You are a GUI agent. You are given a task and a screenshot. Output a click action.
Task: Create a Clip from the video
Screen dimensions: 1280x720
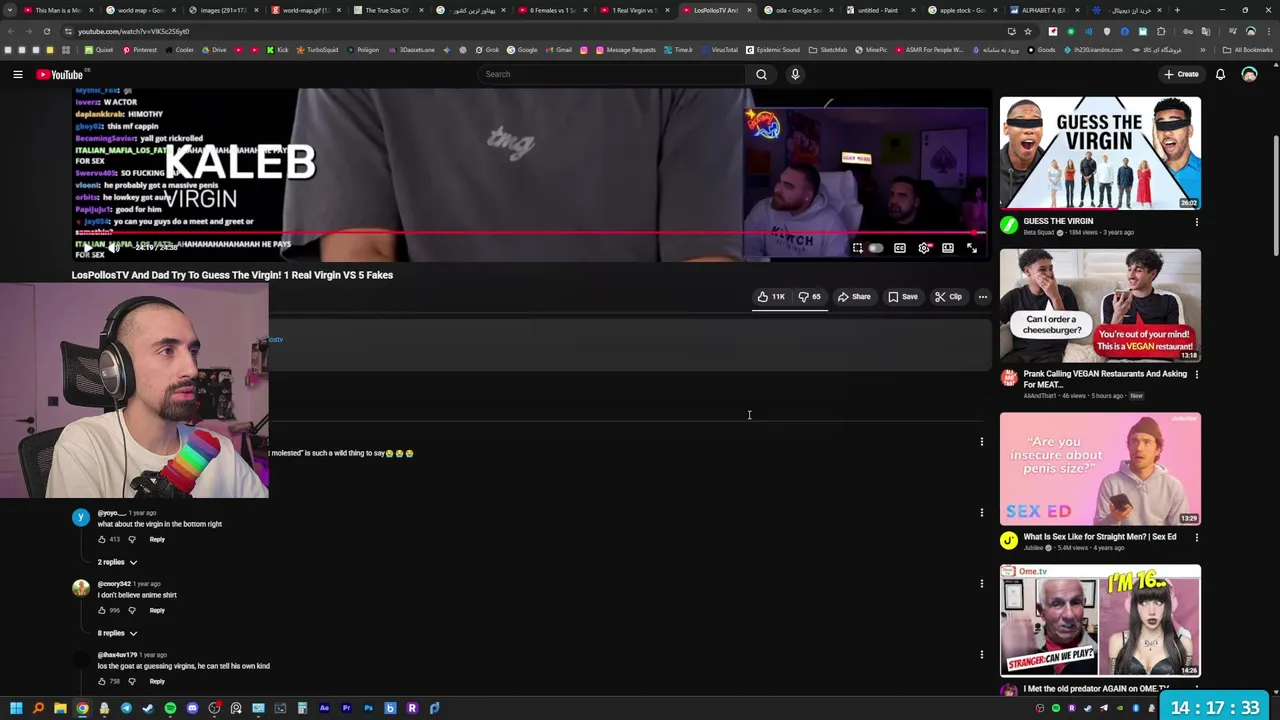pos(948,297)
